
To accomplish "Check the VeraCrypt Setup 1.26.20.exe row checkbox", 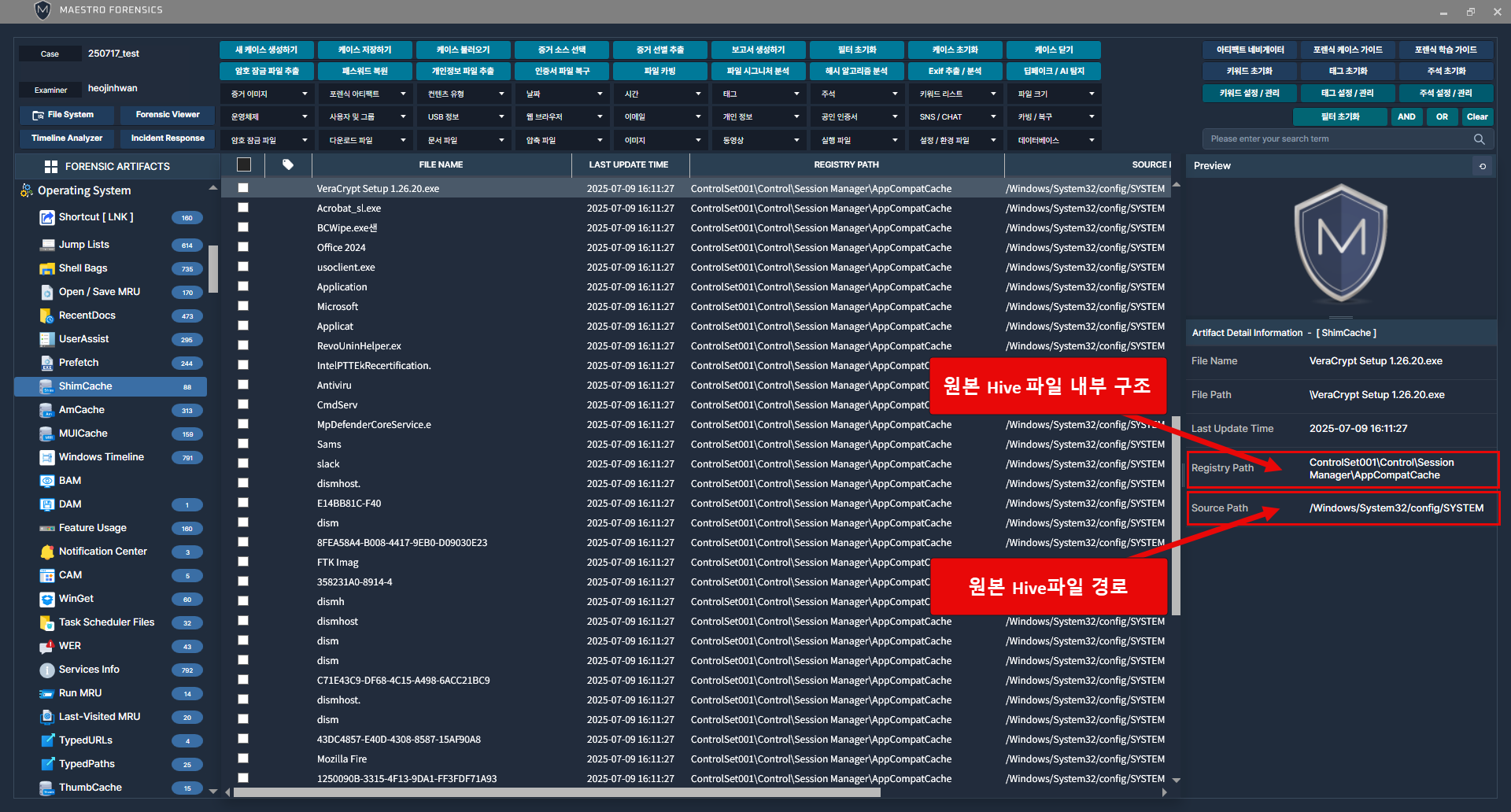I will point(243,188).
